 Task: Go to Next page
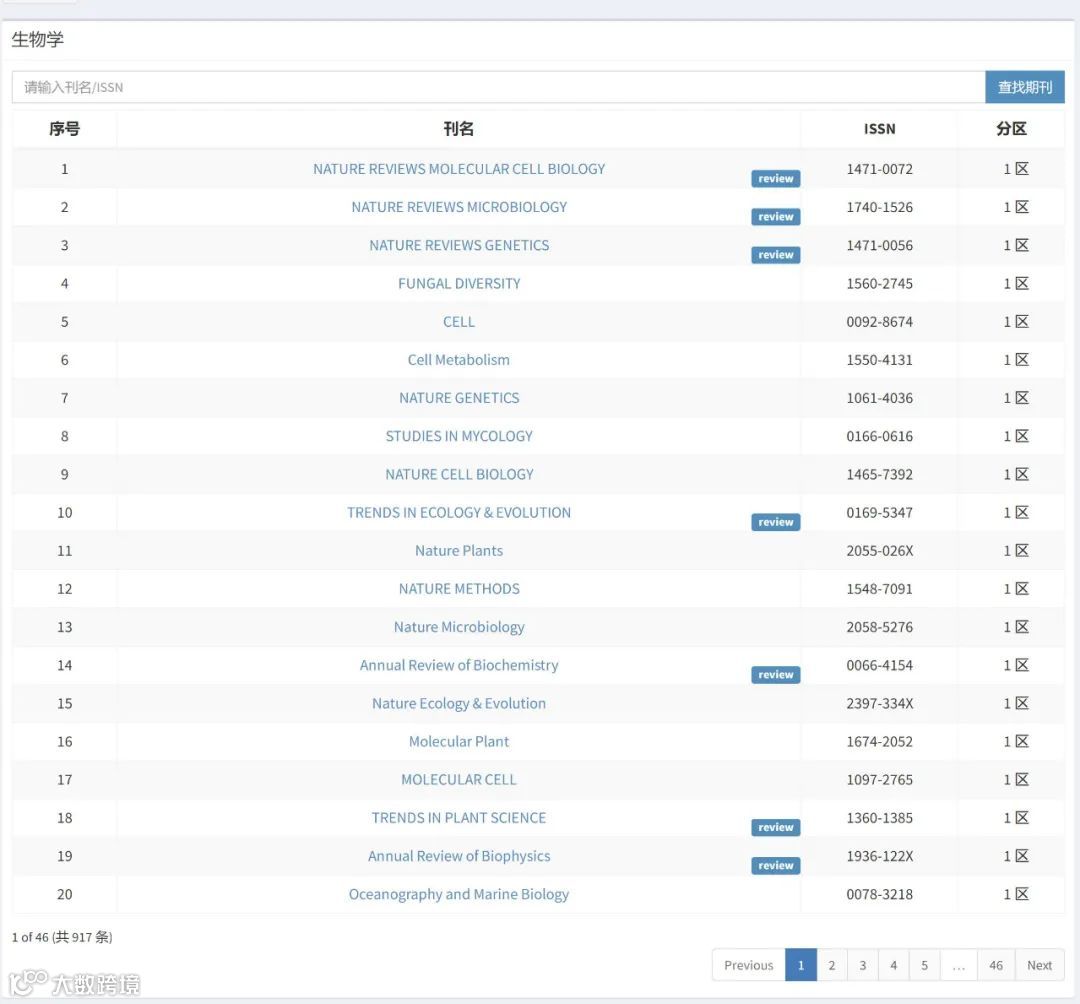pyautogui.click(x=1039, y=965)
